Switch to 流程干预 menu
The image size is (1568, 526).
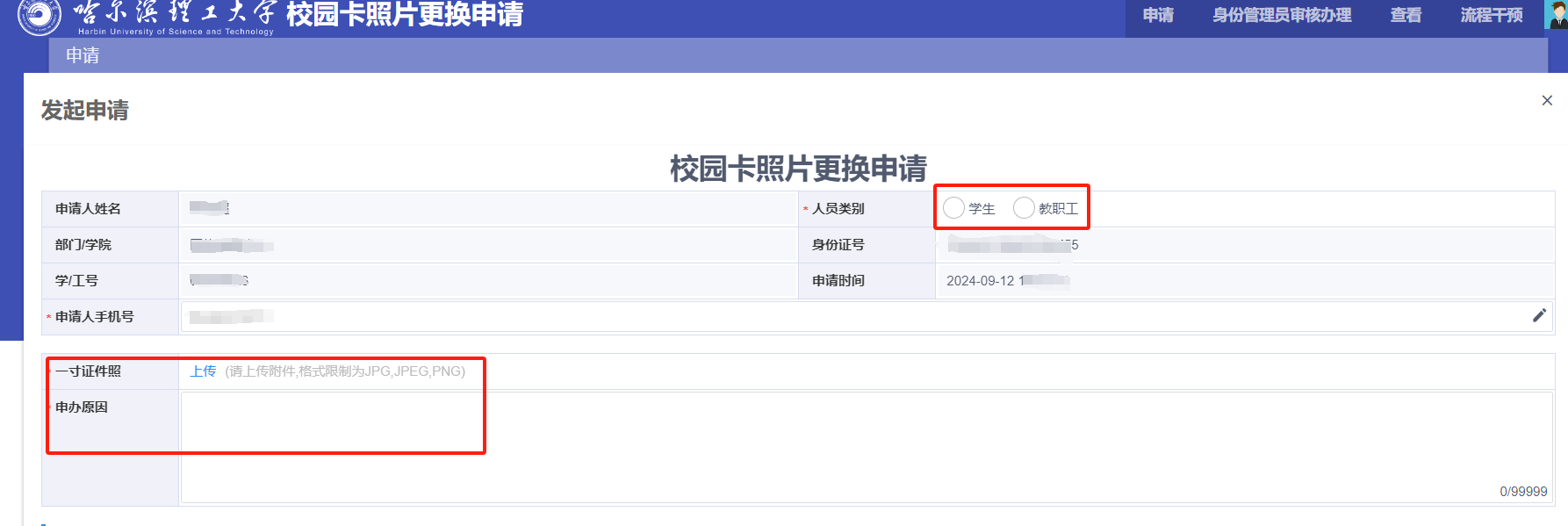pyautogui.click(x=1492, y=16)
